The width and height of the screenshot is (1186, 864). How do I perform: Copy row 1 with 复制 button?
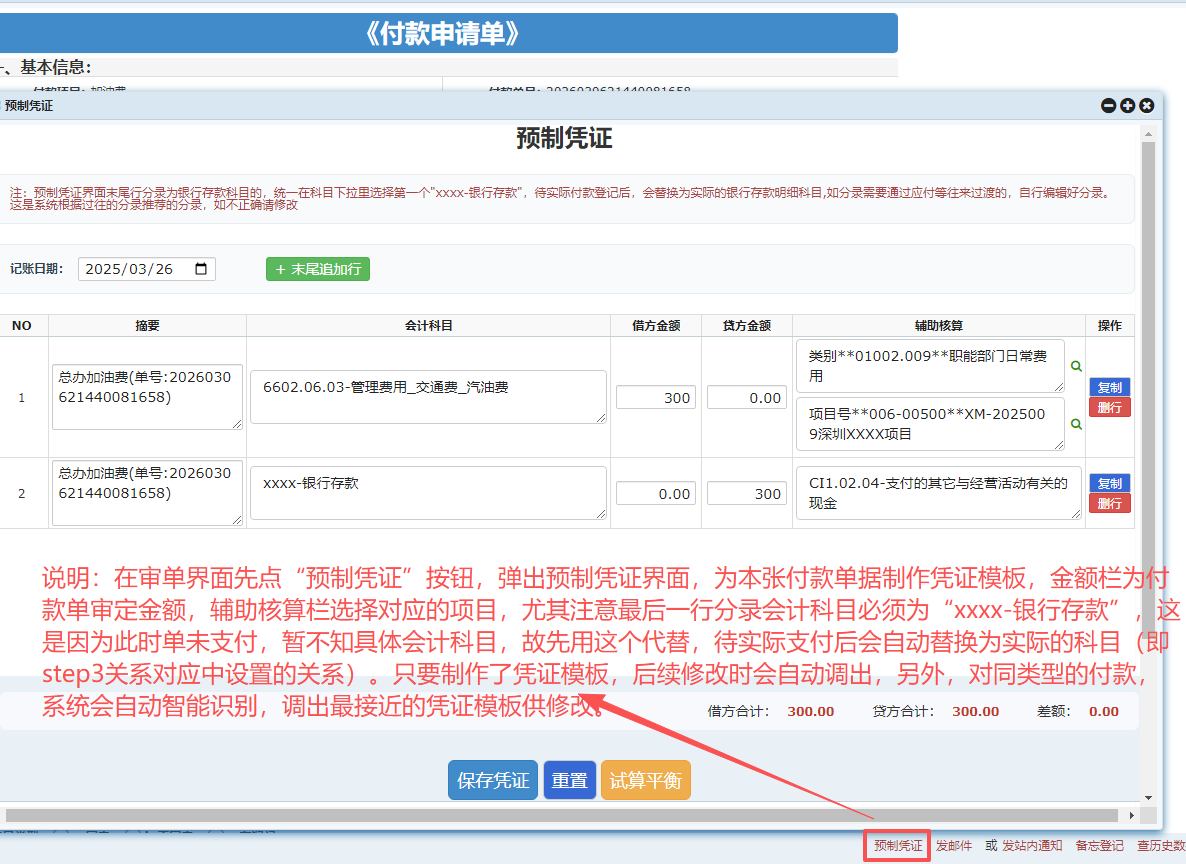[x=1109, y=387]
